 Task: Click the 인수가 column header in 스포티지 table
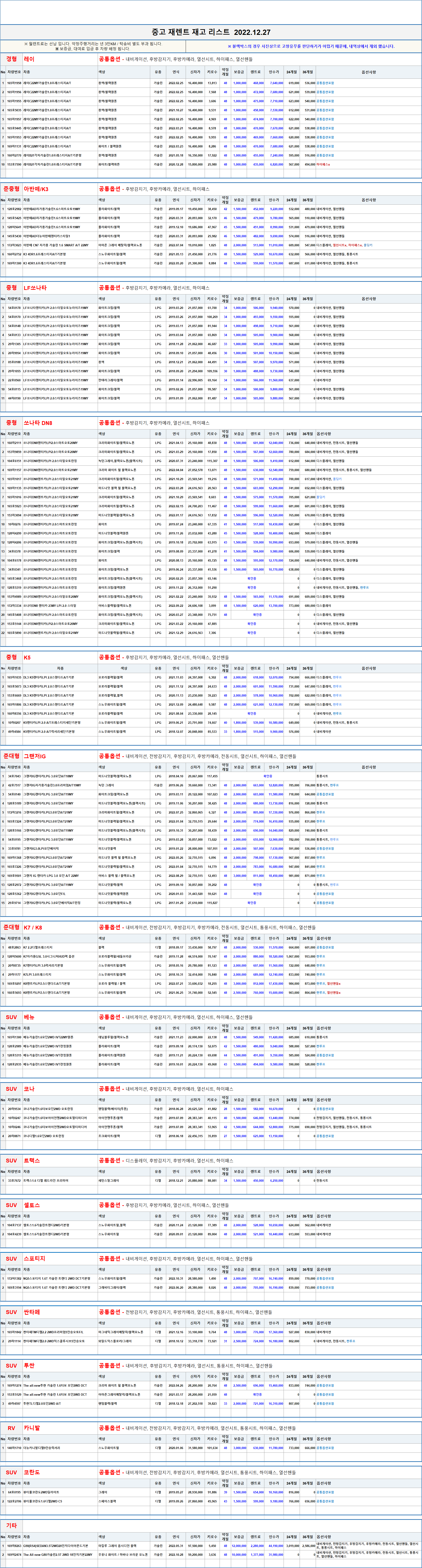pyautogui.click(x=274, y=1270)
